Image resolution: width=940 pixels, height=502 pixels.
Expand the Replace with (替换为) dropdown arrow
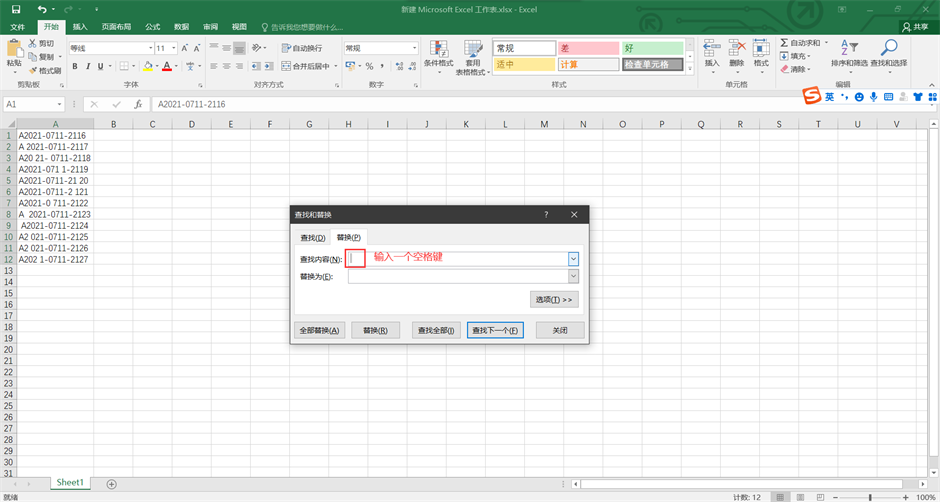573,276
